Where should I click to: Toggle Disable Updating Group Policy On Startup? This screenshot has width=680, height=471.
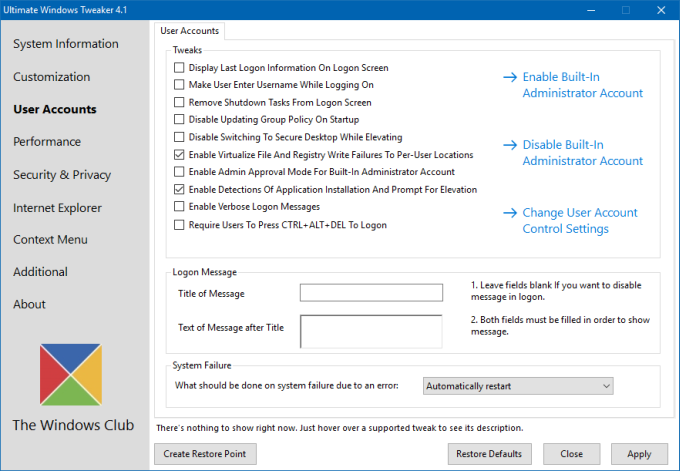[x=179, y=119]
